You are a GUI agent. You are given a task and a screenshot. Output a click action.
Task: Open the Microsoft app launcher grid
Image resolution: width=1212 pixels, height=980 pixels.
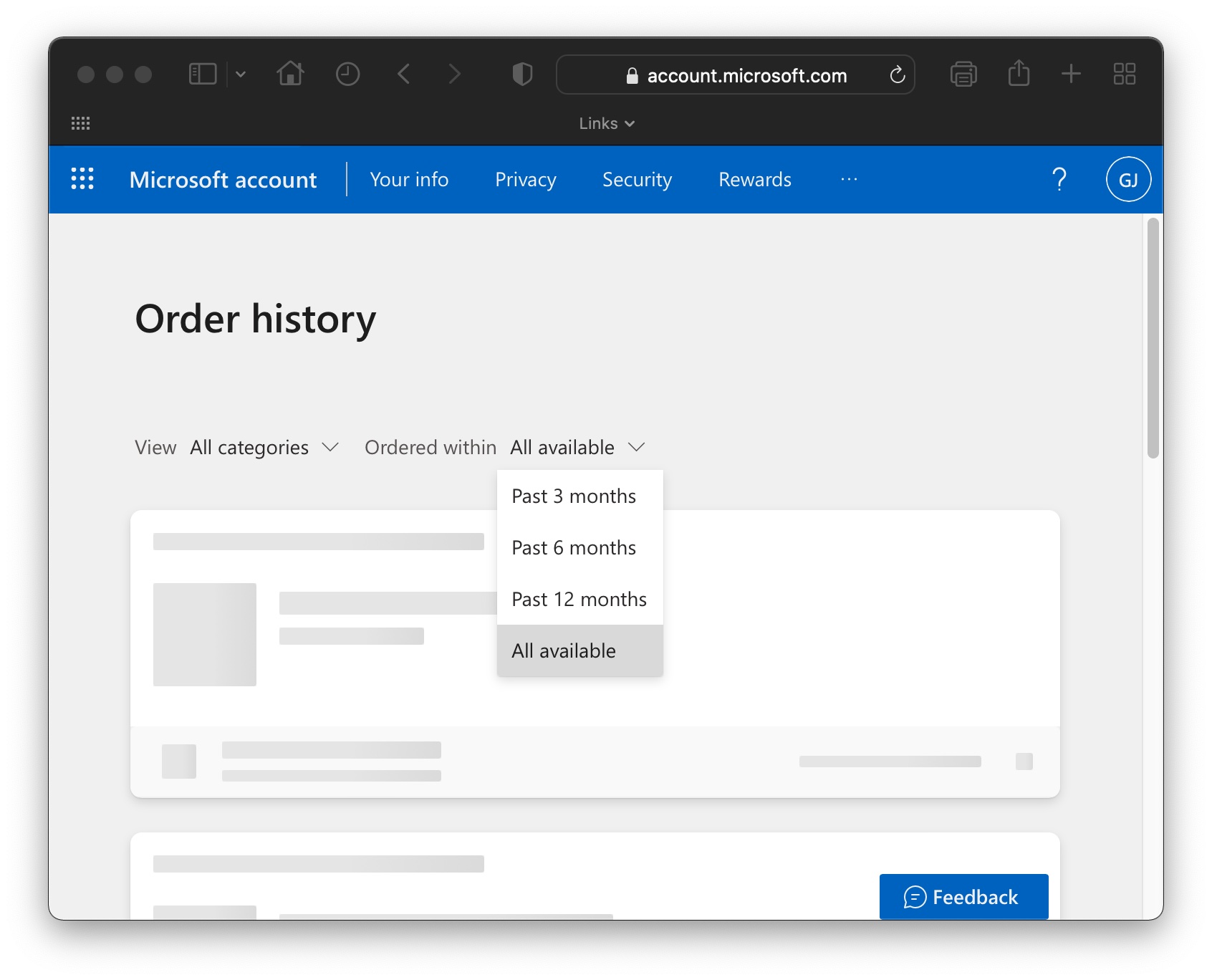(82, 179)
